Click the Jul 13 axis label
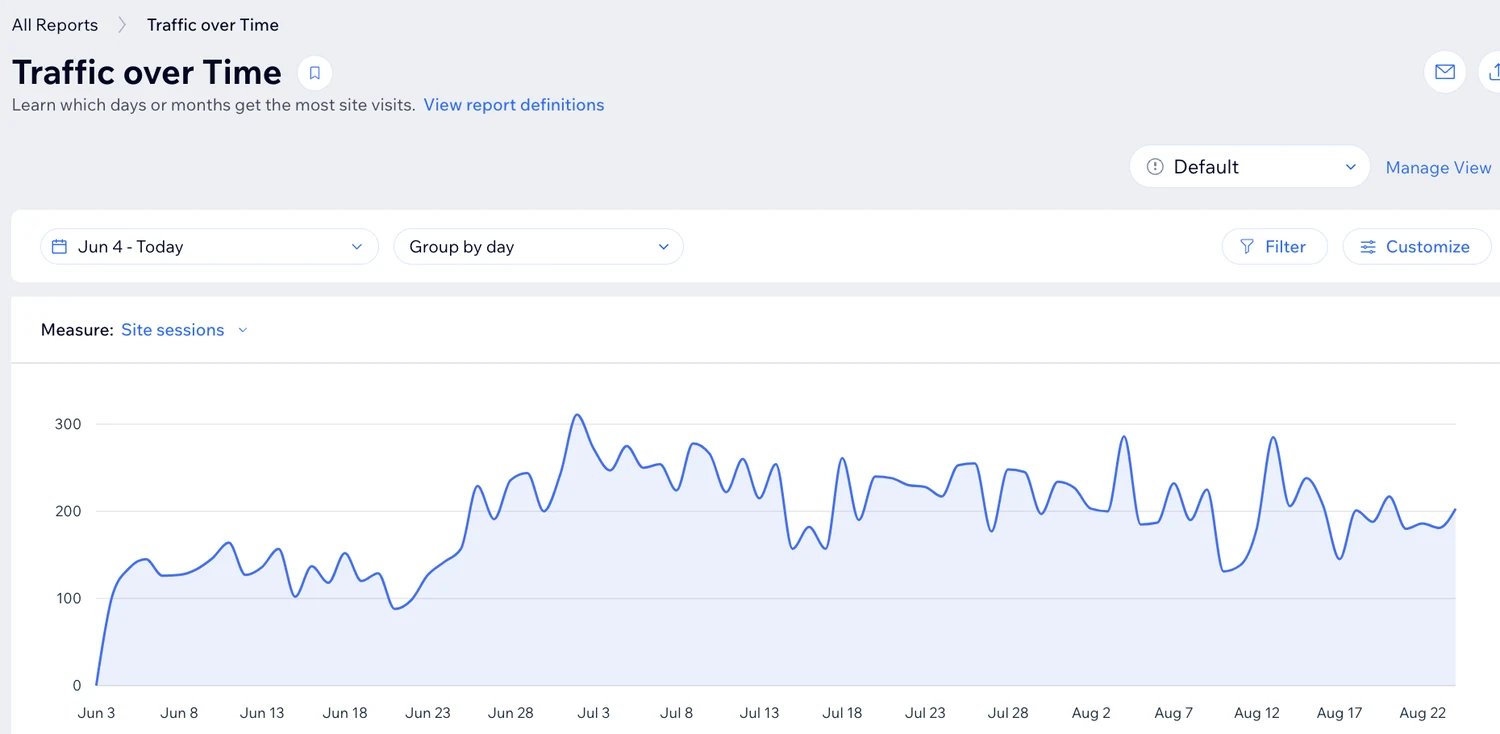The image size is (1500, 734). (759, 713)
